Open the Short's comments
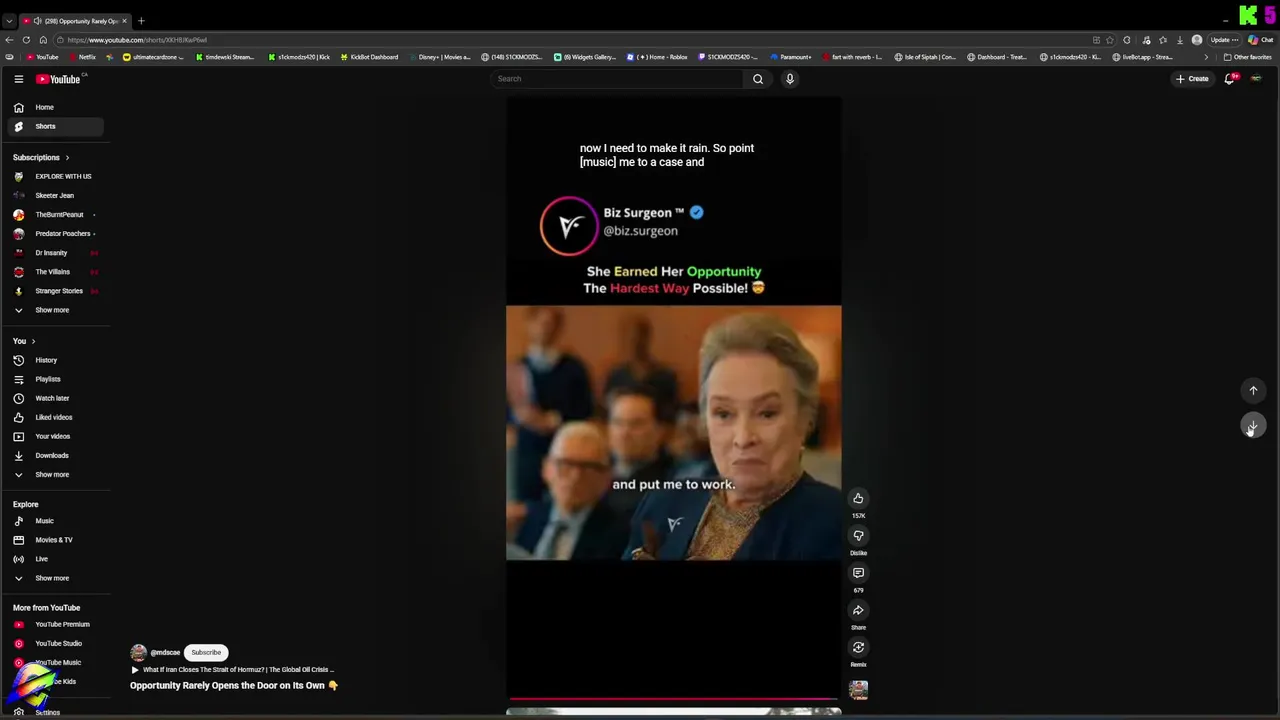The height and width of the screenshot is (720, 1280). tap(858, 573)
